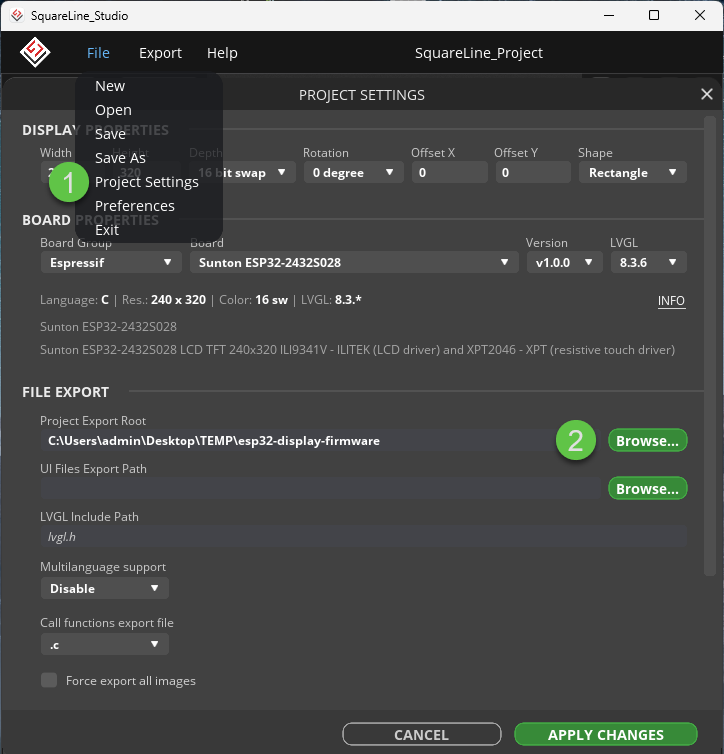Expand the Depth 16 bit swap dropdown
724x754 pixels.
pyautogui.click(x=242, y=172)
